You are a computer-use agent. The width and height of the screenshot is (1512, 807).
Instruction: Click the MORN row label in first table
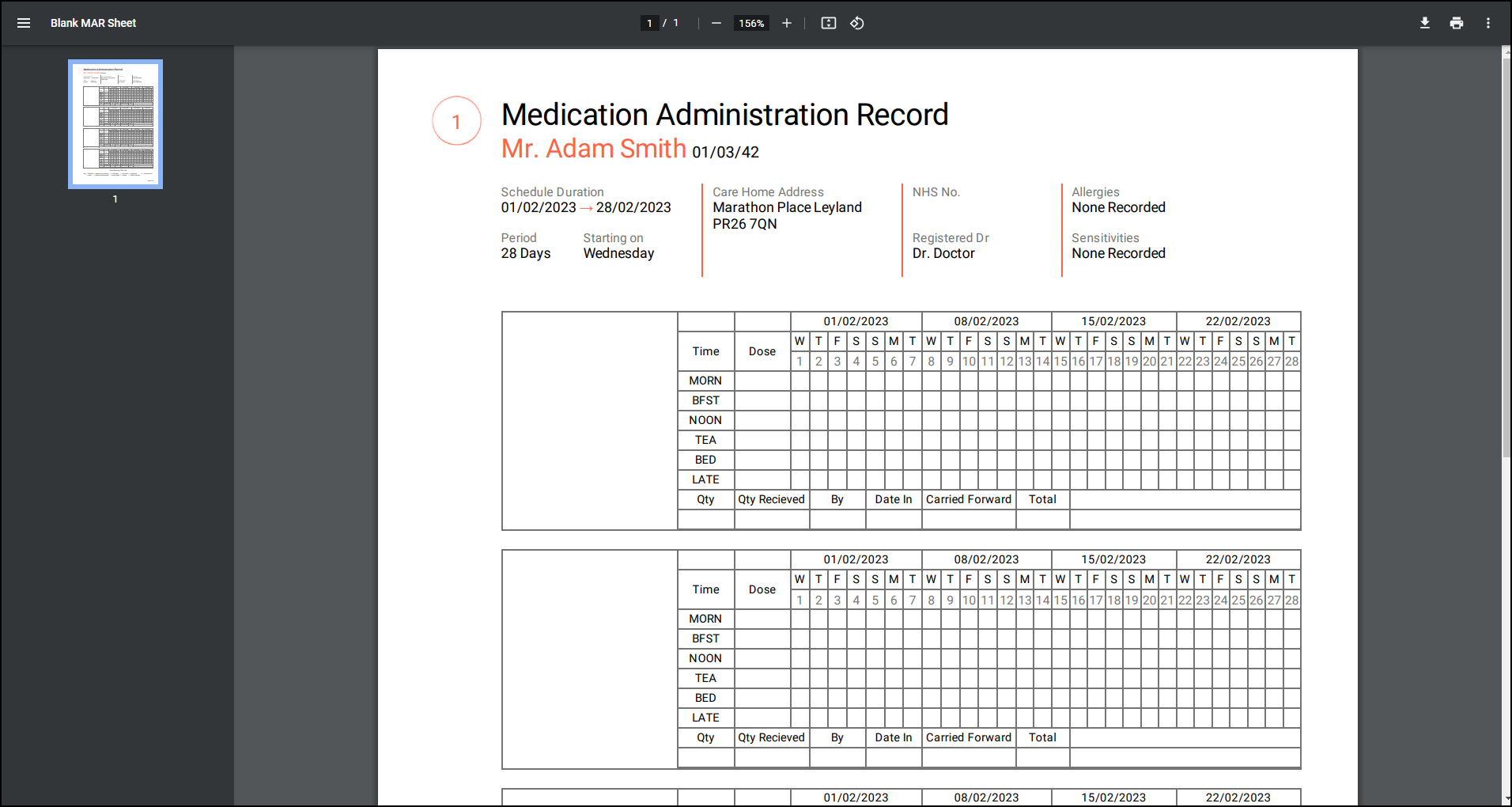(705, 381)
